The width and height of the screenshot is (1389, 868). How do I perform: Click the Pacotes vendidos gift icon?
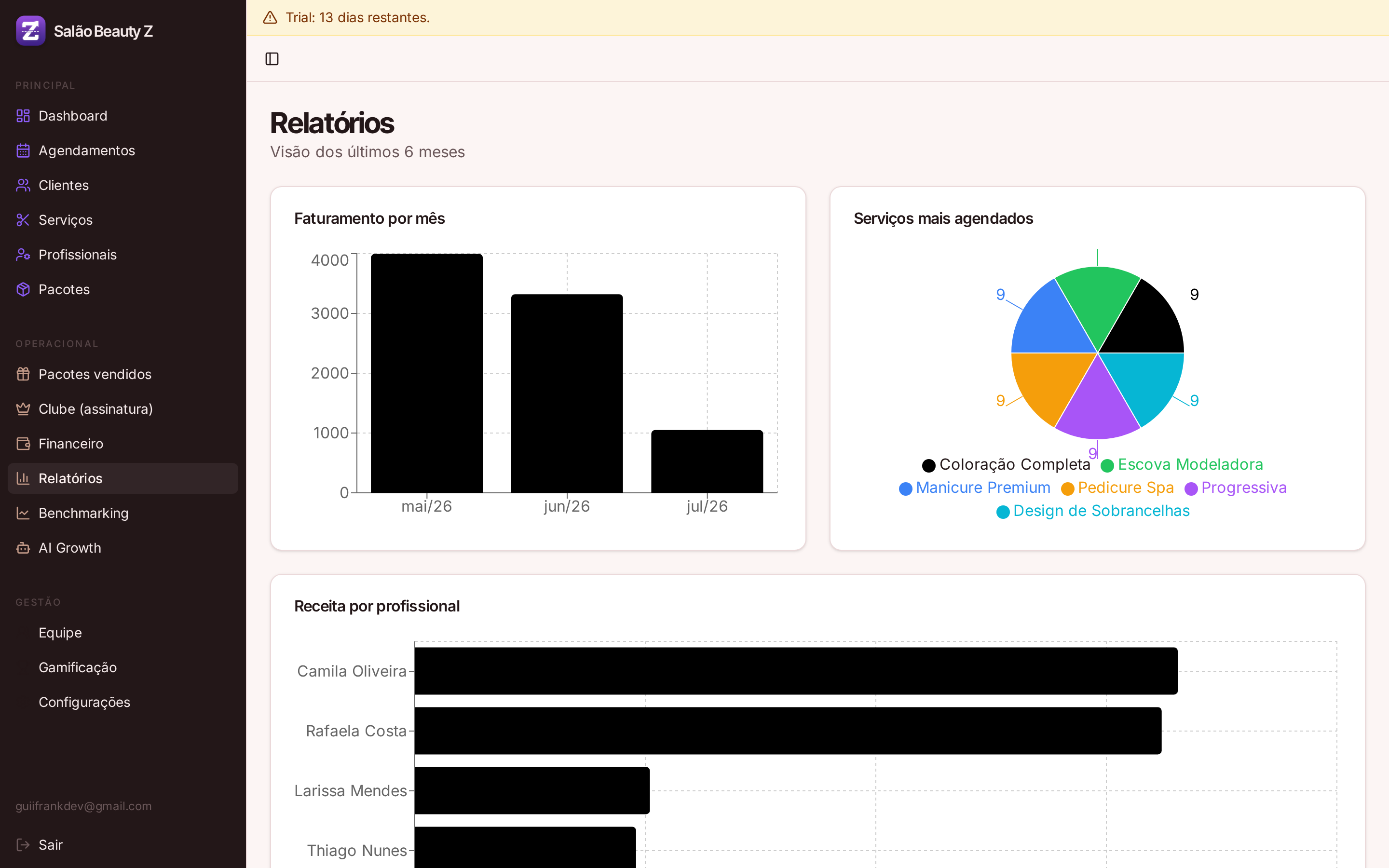click(x=23, y=374)
